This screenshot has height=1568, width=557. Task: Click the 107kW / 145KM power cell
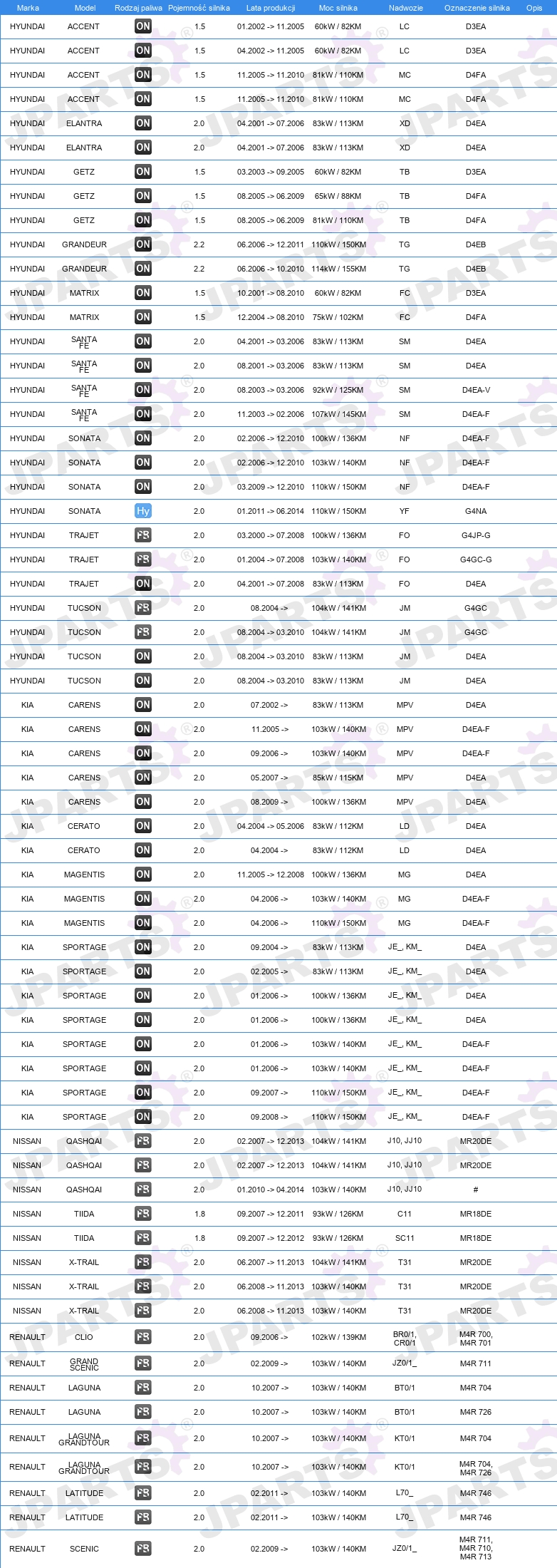click(338, 414)
